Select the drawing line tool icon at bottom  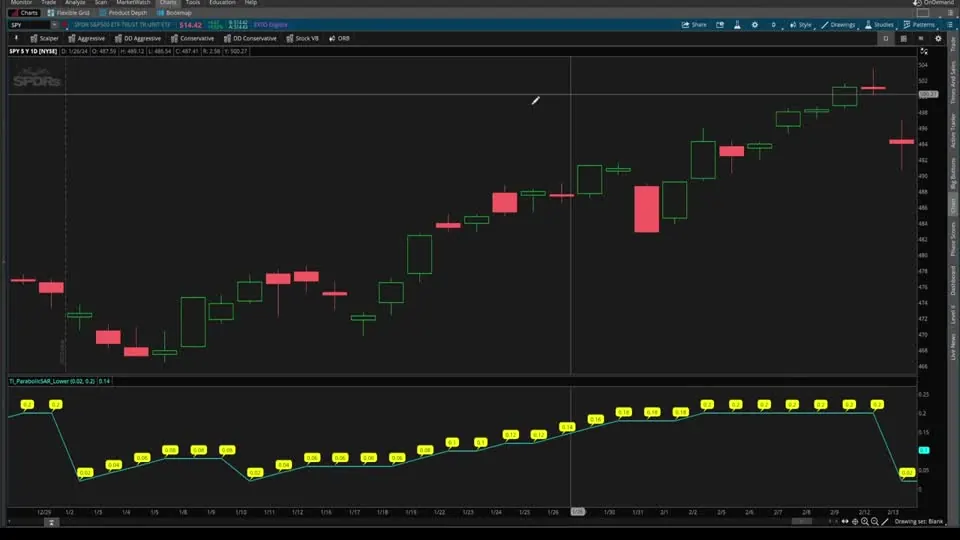885,522
